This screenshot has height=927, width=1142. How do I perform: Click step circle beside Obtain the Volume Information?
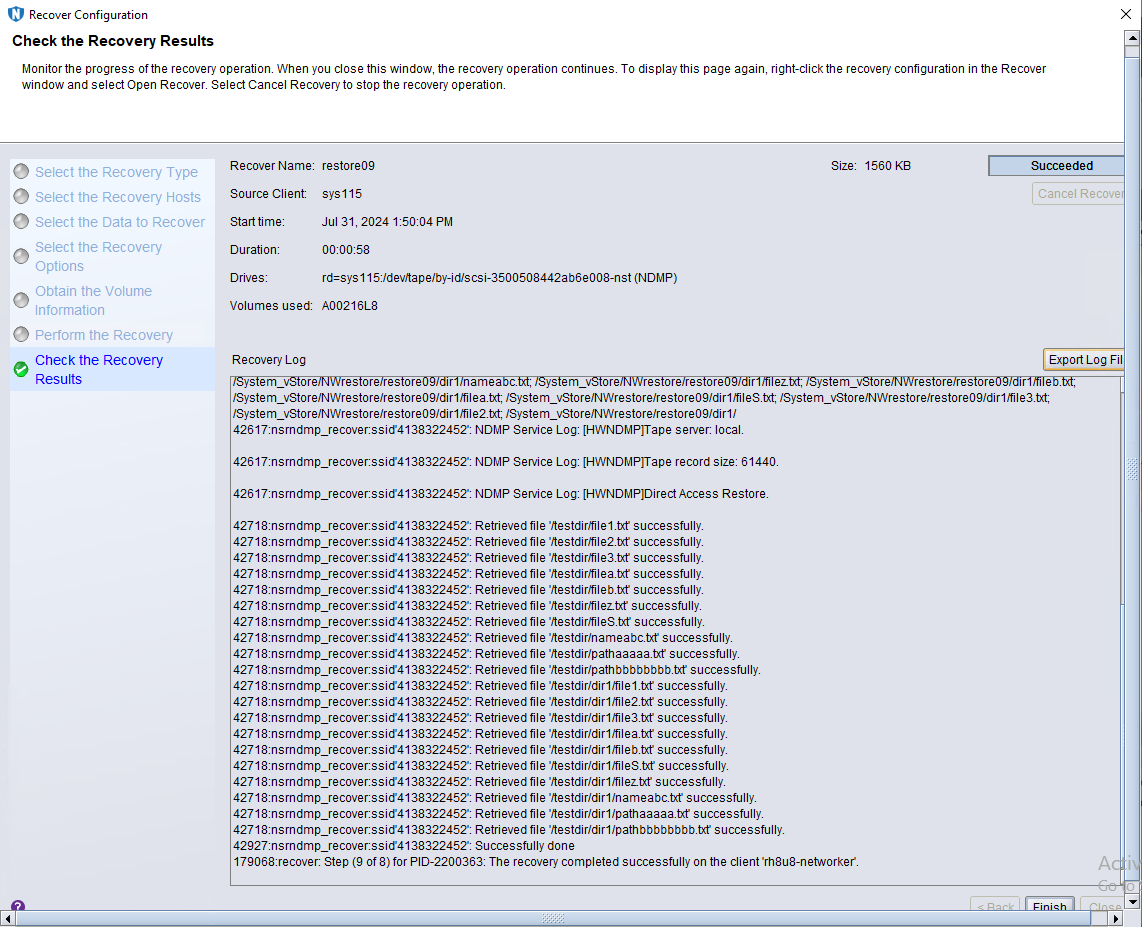[21, 300]
